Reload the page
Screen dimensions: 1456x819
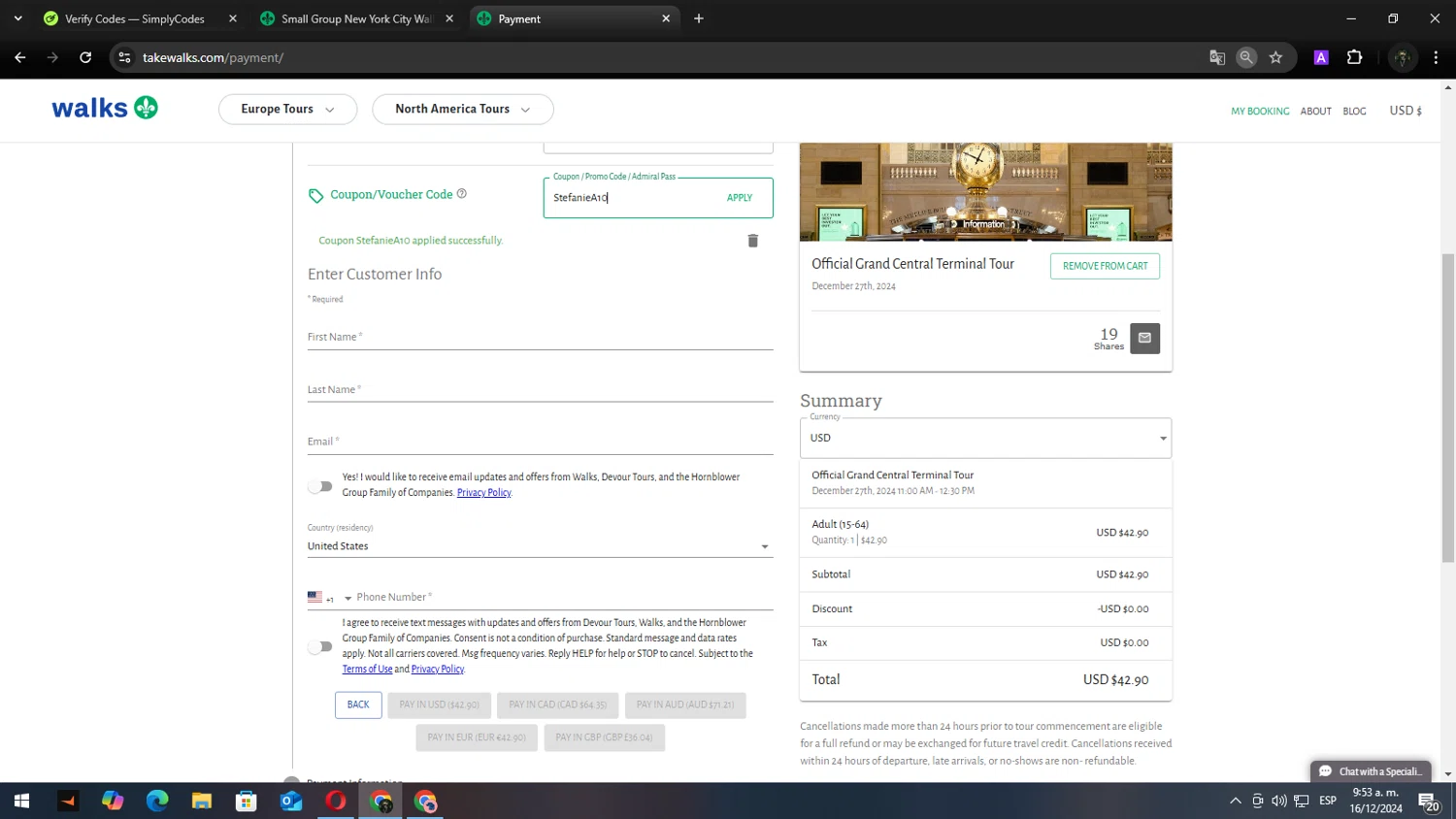(85, 57)
